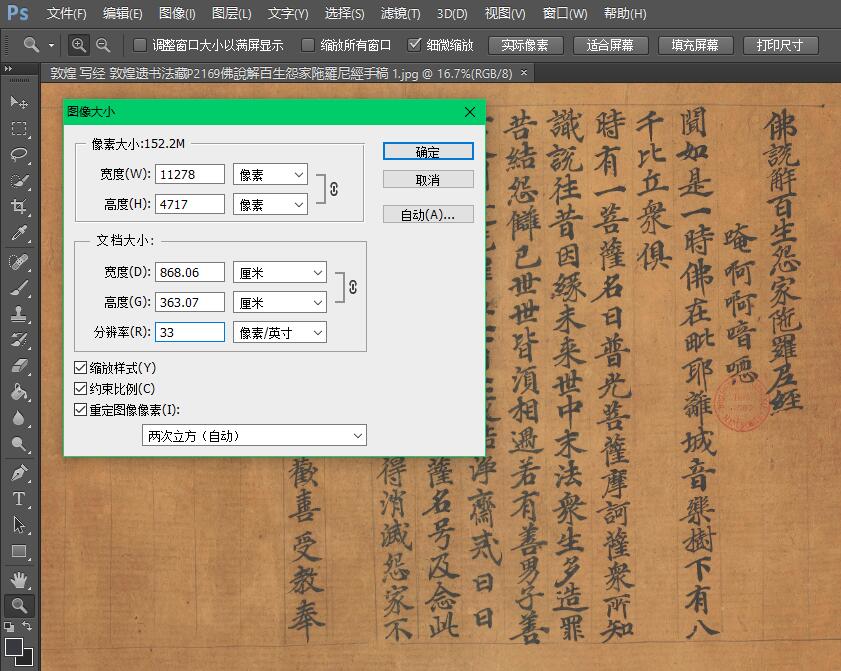Click the Zoom Out option icon
This screenshot has width=841, height=671.
[x=102, y=45]
